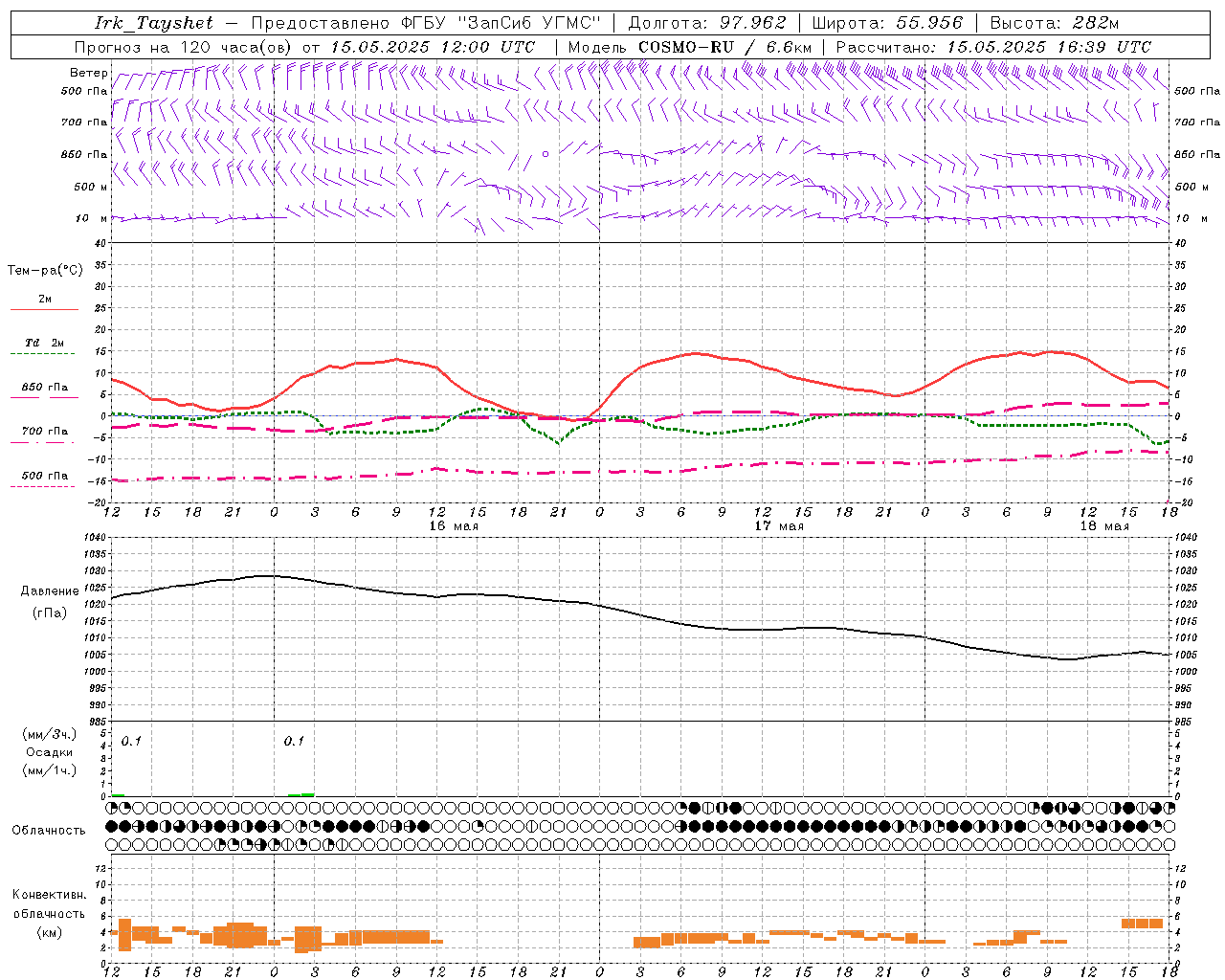Select the 17 мая date label
The image size is (1225, 980).
pyautogui.click(x=779, y=525)
